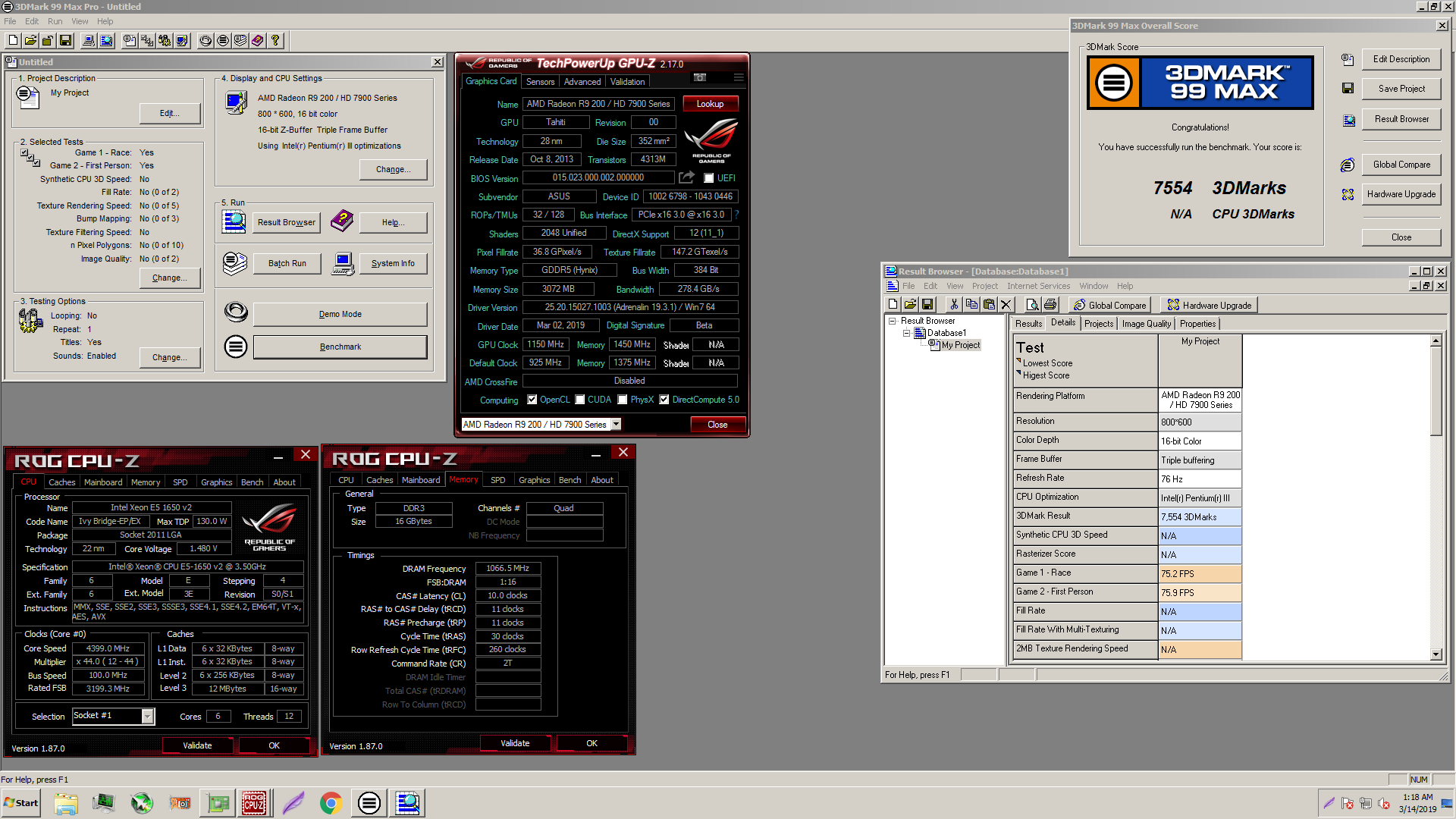The width and height of the screenshot is (1456, 819).
Task: Click the Save floppy icon in 3DMark toolbar
Action: (65, 41)
